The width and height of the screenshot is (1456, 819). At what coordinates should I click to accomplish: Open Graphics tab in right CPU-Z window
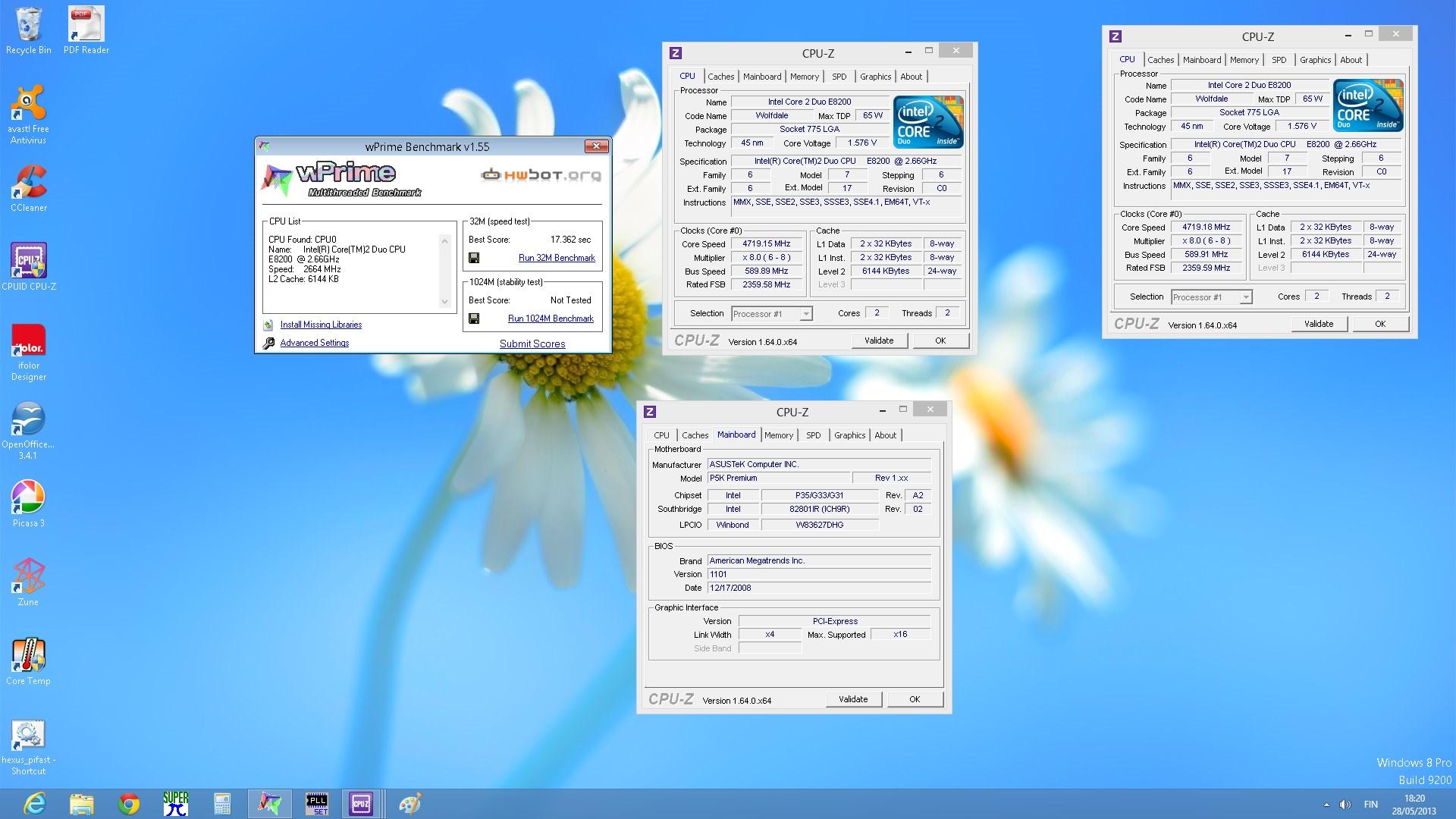point(1315,60)
